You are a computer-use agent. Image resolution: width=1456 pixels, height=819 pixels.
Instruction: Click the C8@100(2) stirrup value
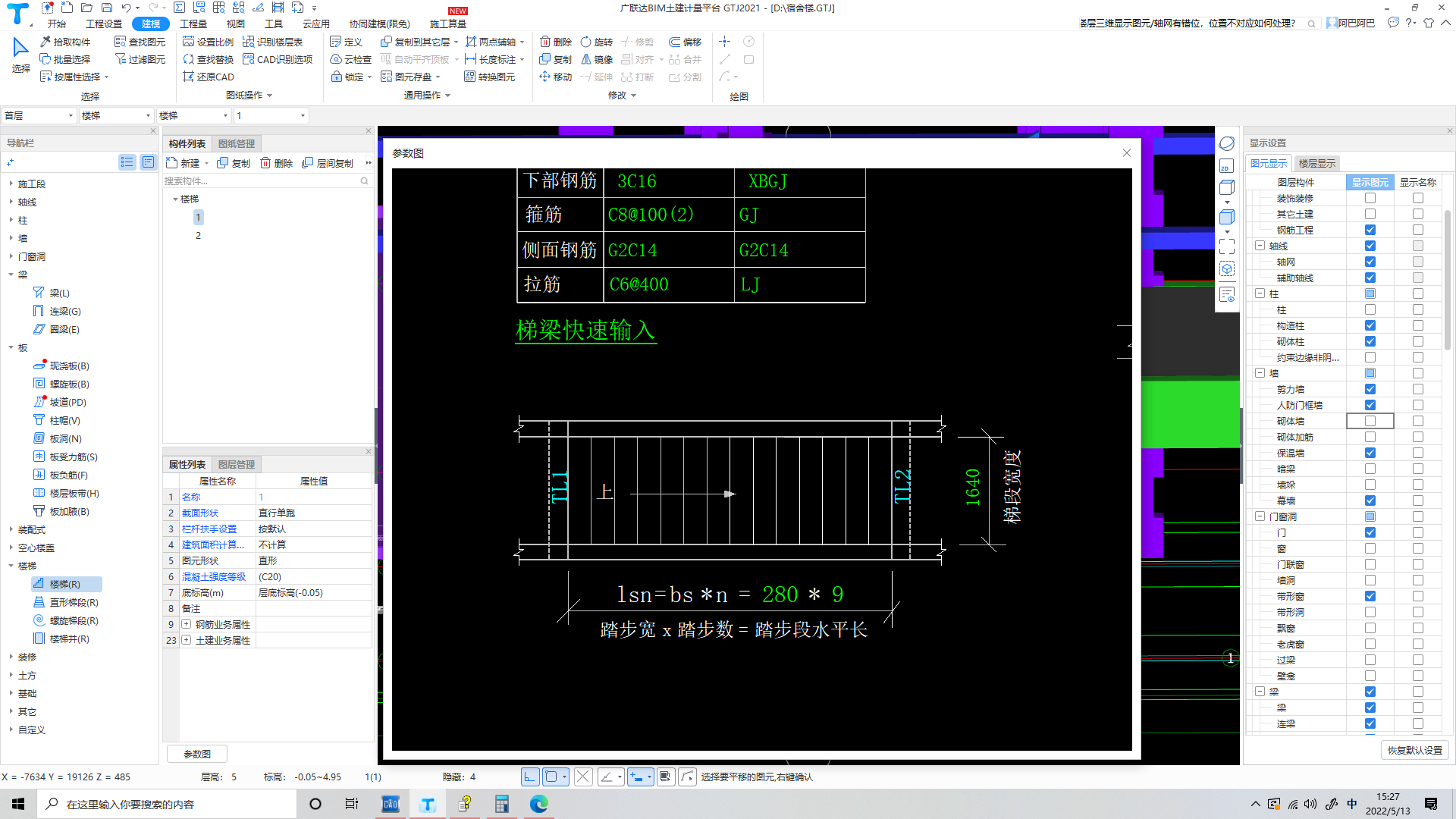pos(651,215)
